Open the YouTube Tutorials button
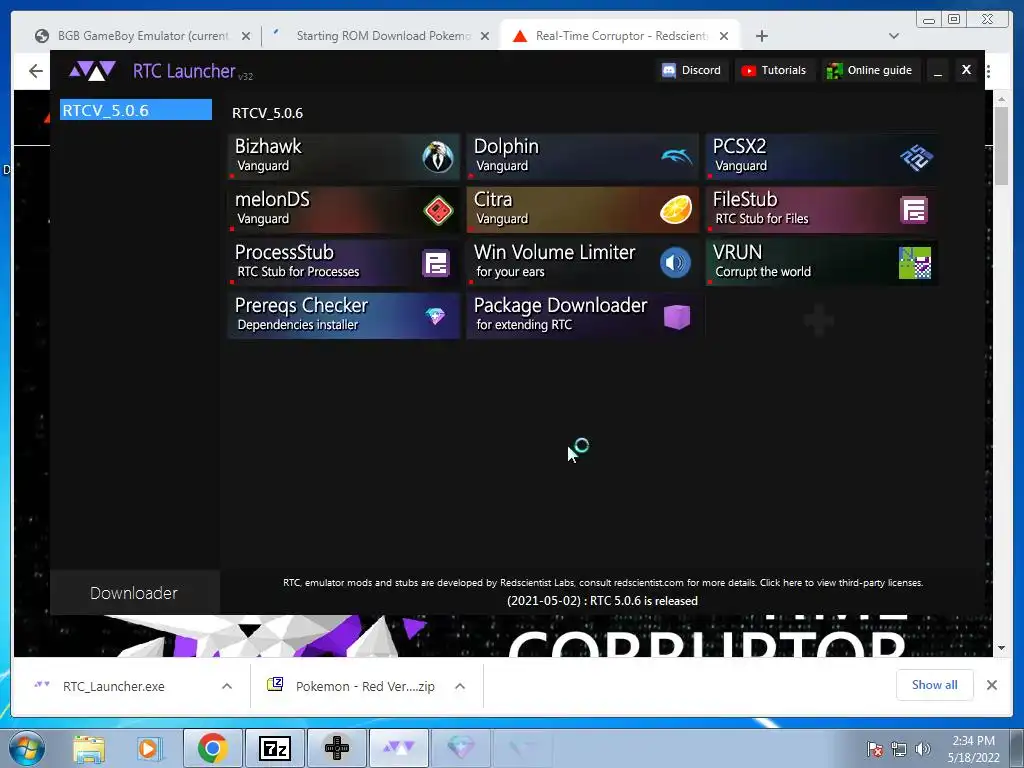1024x768 pixels. [774, 71]
